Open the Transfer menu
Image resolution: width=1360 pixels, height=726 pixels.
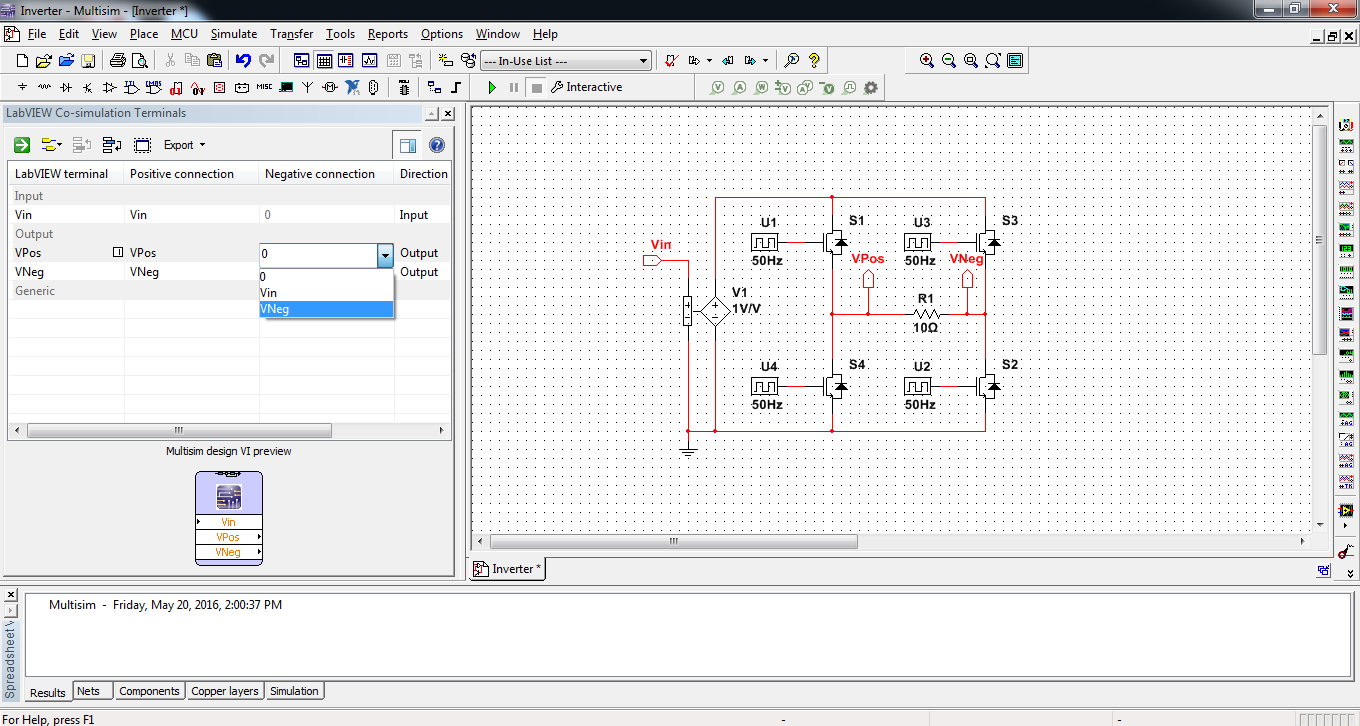[292, 34]
